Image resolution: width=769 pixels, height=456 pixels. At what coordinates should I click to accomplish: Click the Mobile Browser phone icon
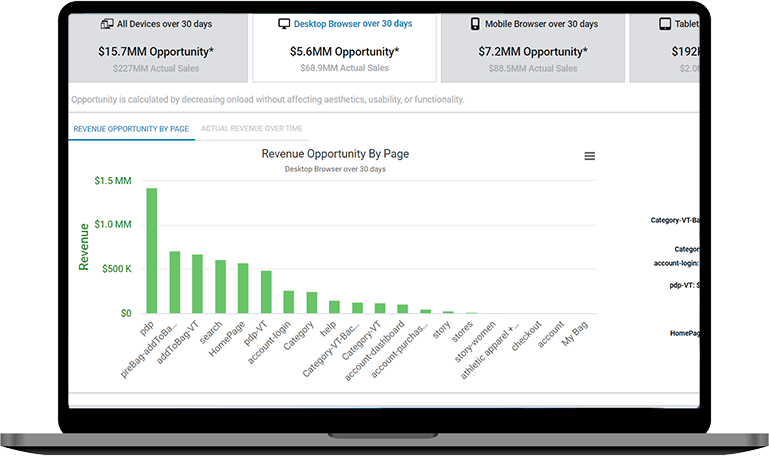tap(475, 24)
